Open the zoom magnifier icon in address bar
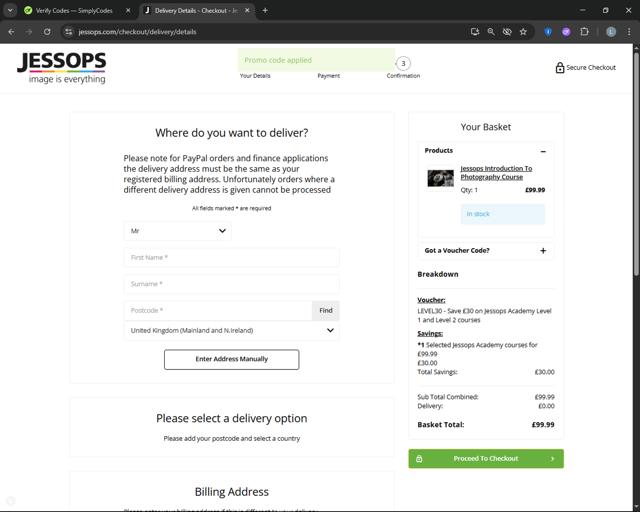This screenshot has height=512, width=640. tap(491, 32)
